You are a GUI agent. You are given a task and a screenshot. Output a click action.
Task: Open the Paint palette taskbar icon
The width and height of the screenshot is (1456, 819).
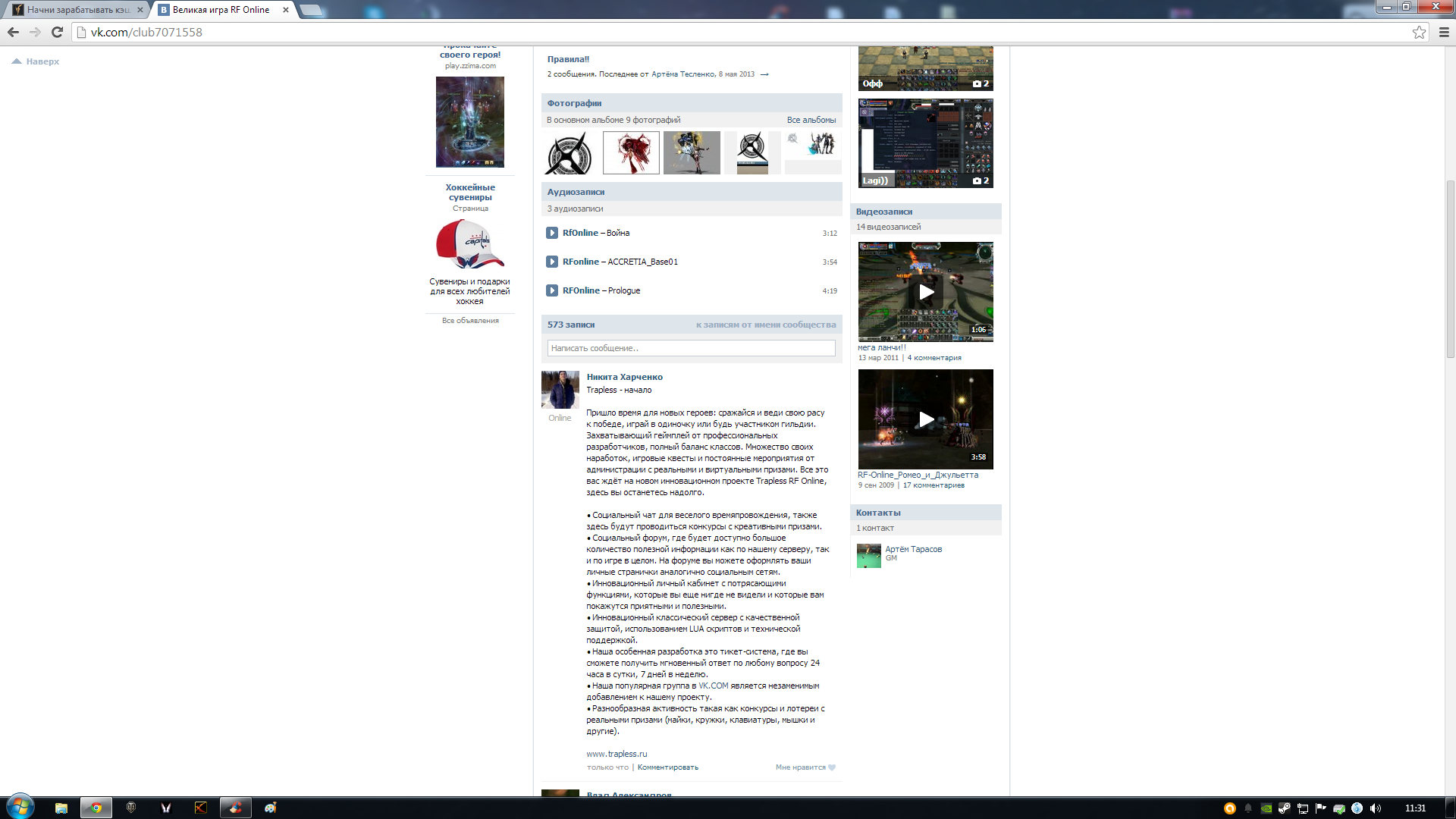pyautogui.click(x=271, y=808)
